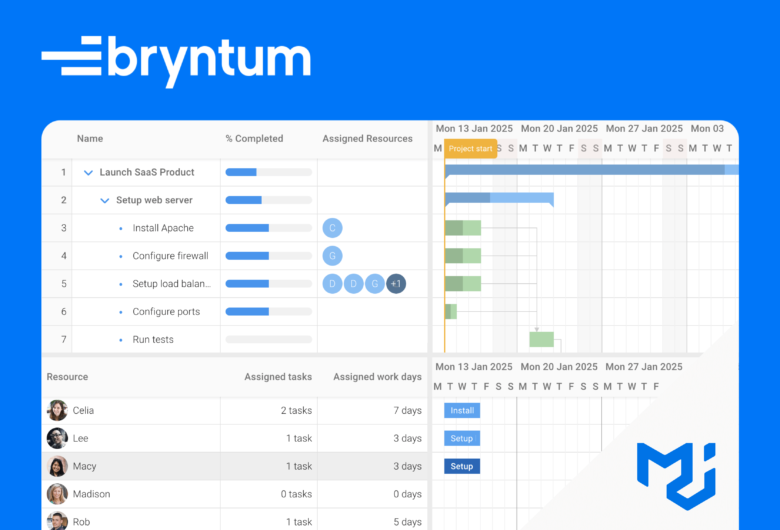Click the Bryntum logo
This screenshot has height=530, width=780.
pos(176,61)
